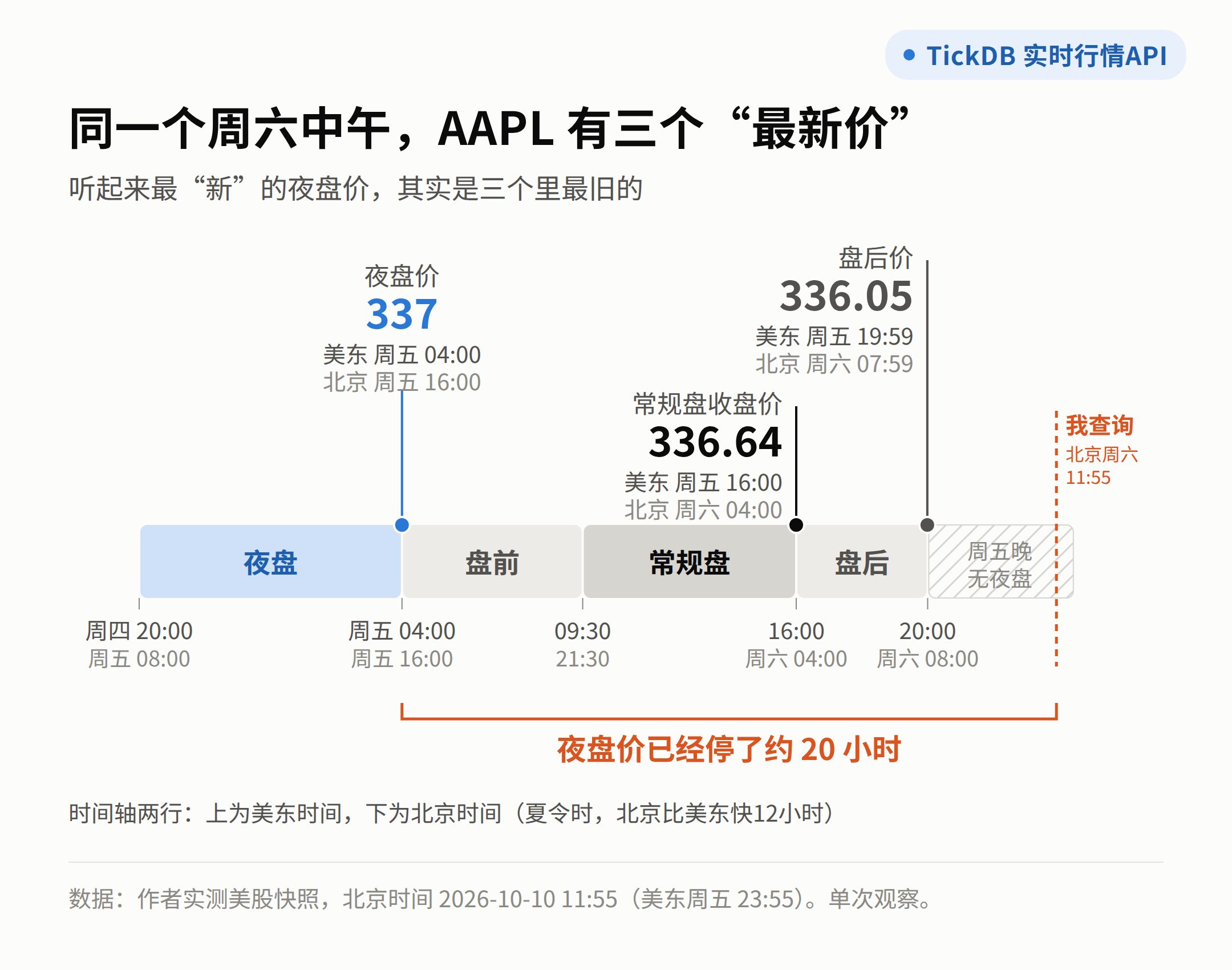Click the gray 盘后价 marker dot
The width and height of the screenshot is (1232, 970).
927,525
